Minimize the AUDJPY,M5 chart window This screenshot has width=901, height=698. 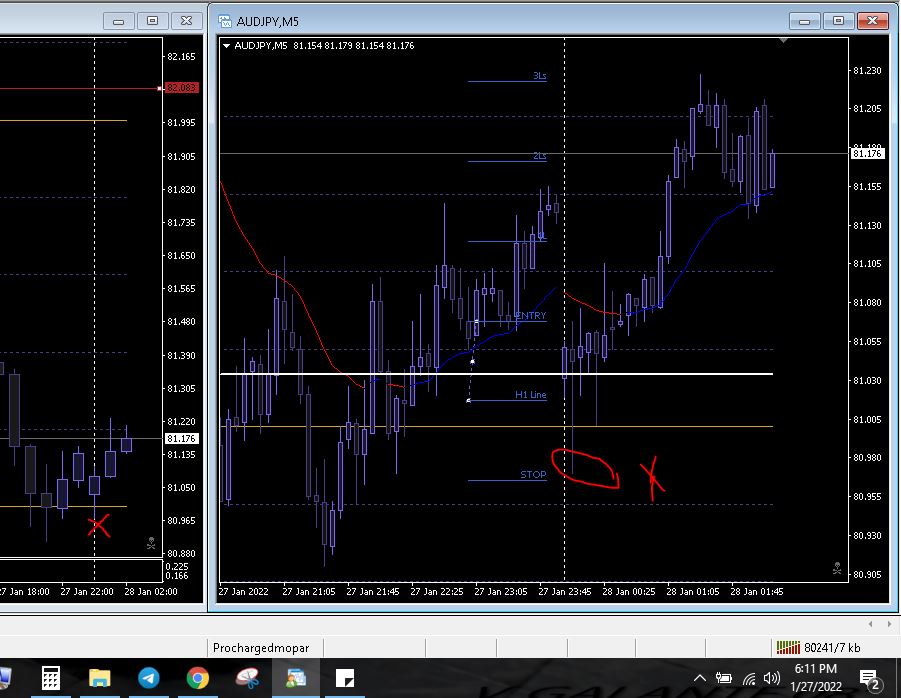point(804,21)
